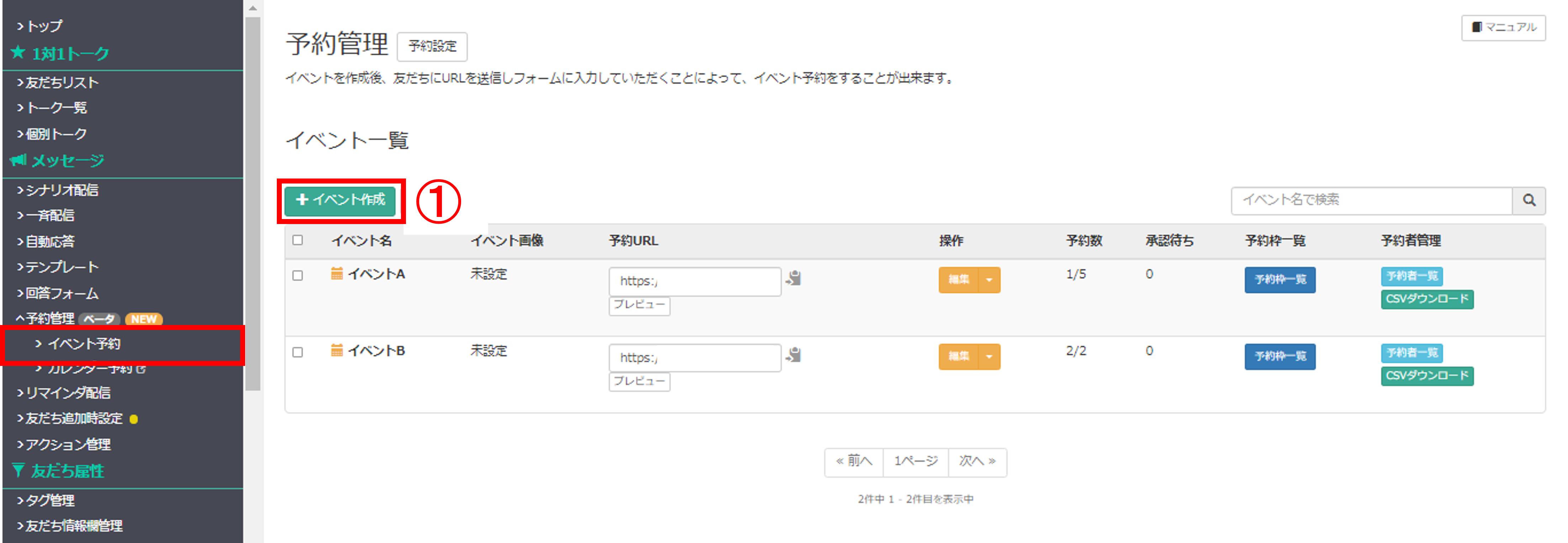Screen dimensions: 1568x543
Task: Click the star icon next to 1対1トーク
Action: pyautogui.click(x=18, y=53)
